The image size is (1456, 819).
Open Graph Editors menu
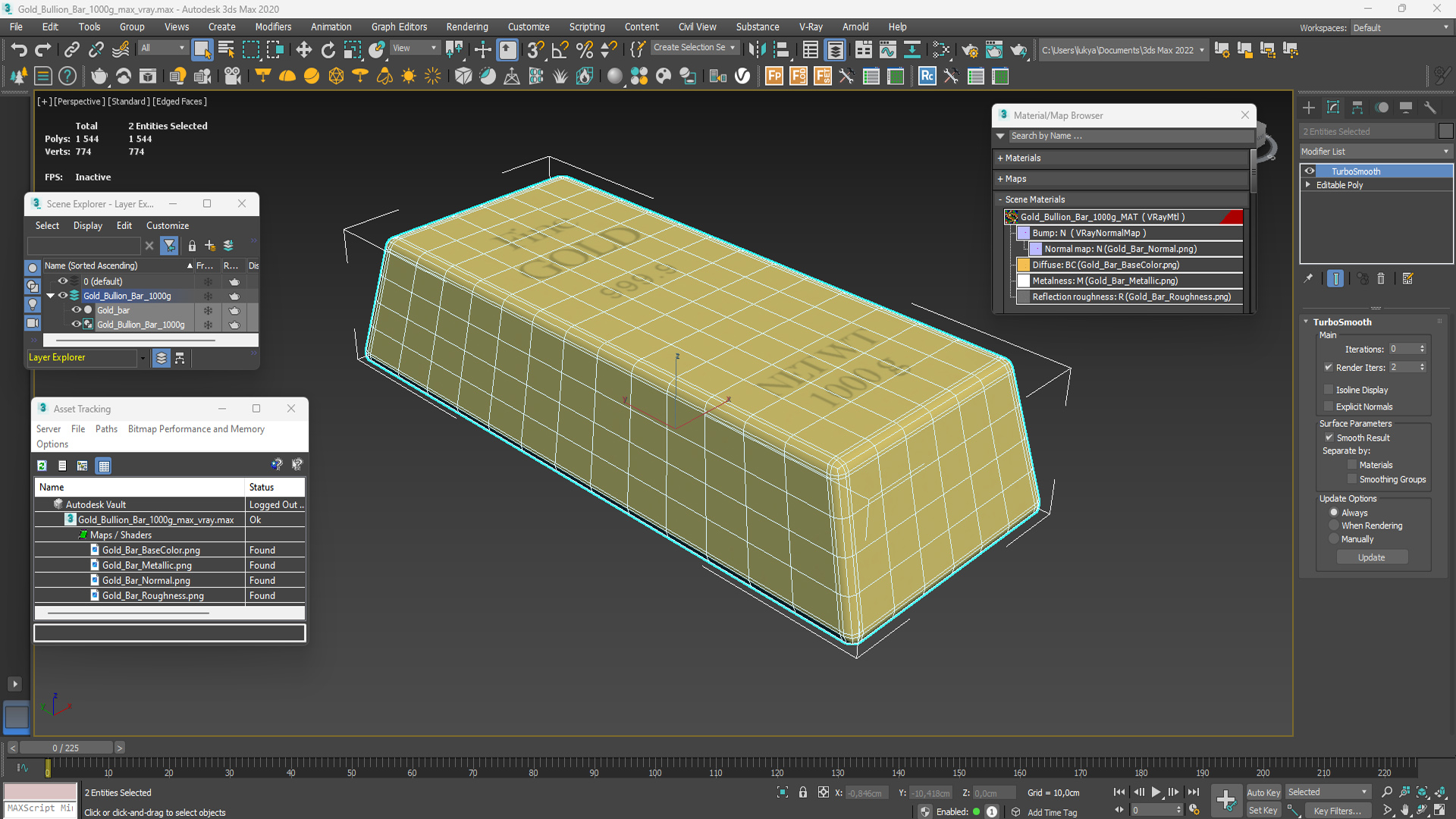tap(399, 27)
